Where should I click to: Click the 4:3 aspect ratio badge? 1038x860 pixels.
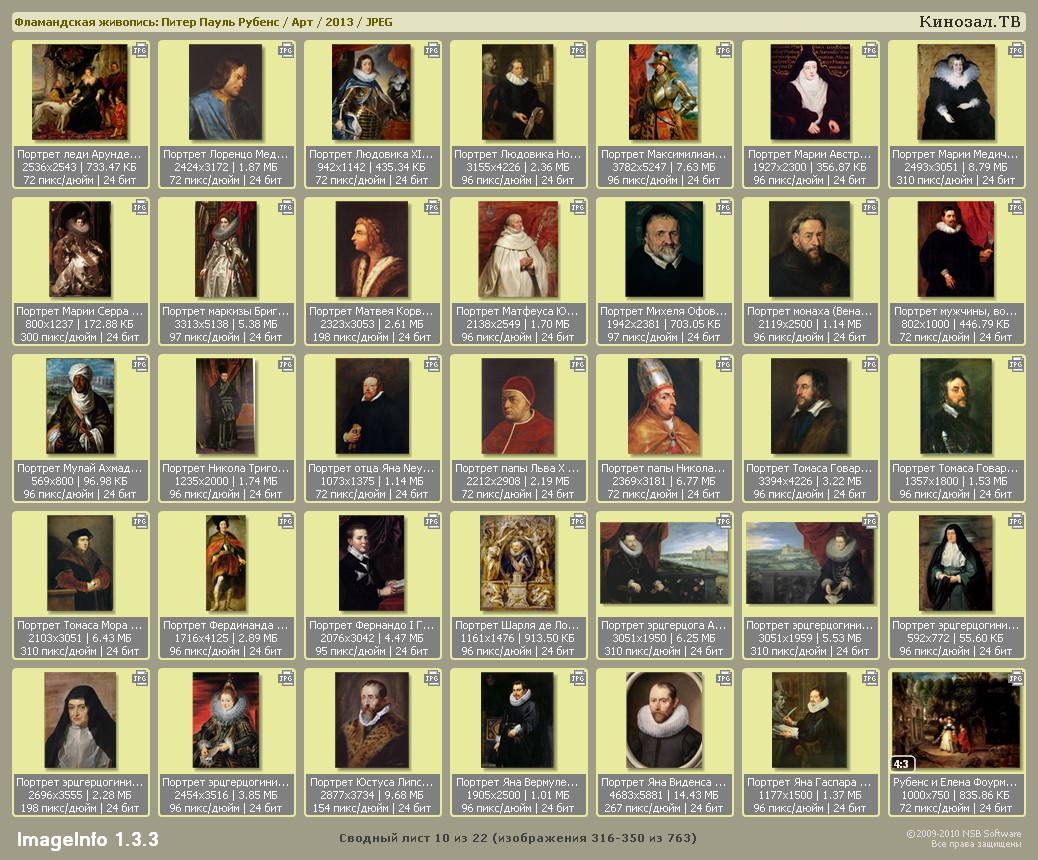tap(903, 764)
